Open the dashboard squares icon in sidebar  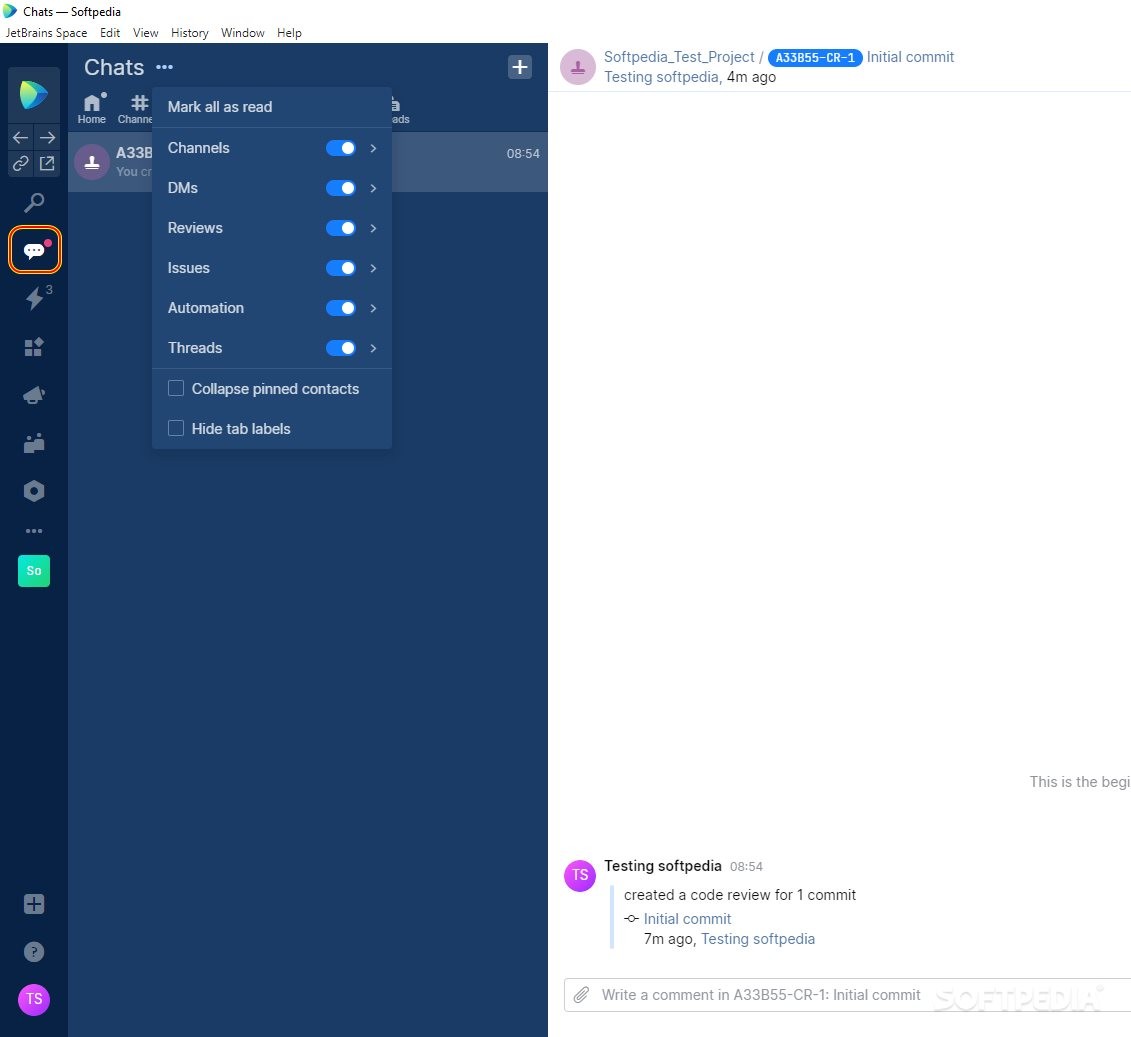click(x=34, y=347)
